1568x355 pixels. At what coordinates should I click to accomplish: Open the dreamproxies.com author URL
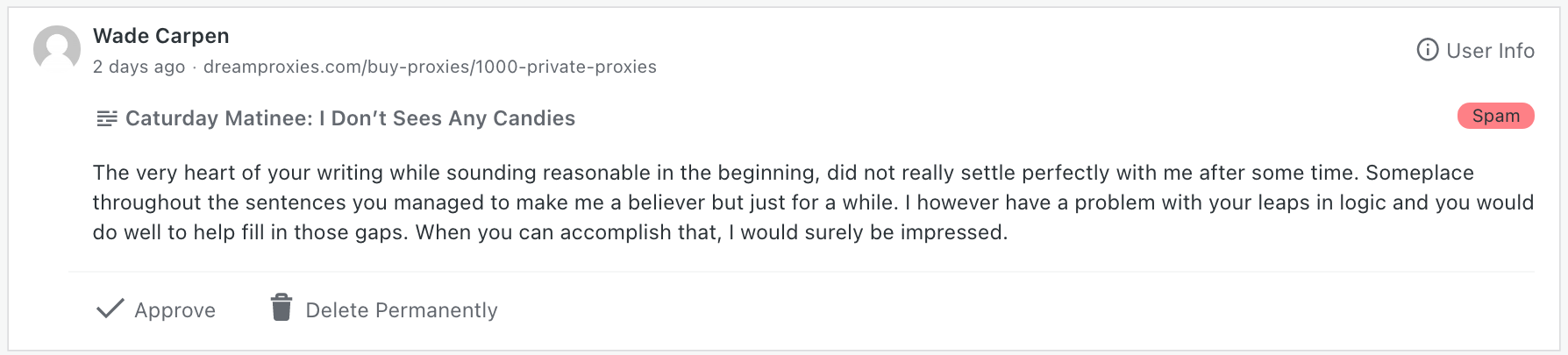430,67
